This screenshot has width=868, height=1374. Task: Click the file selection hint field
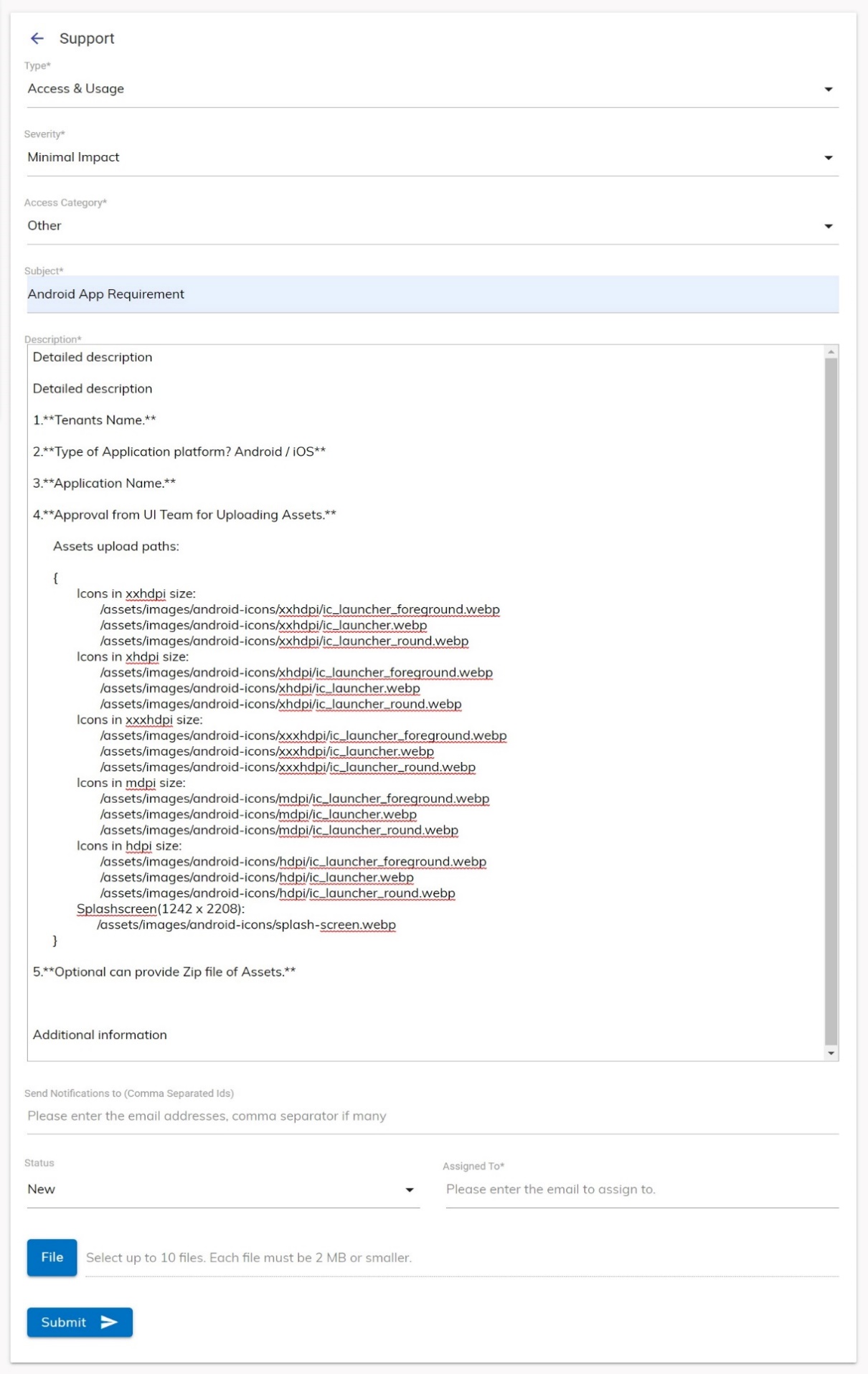462,1258
